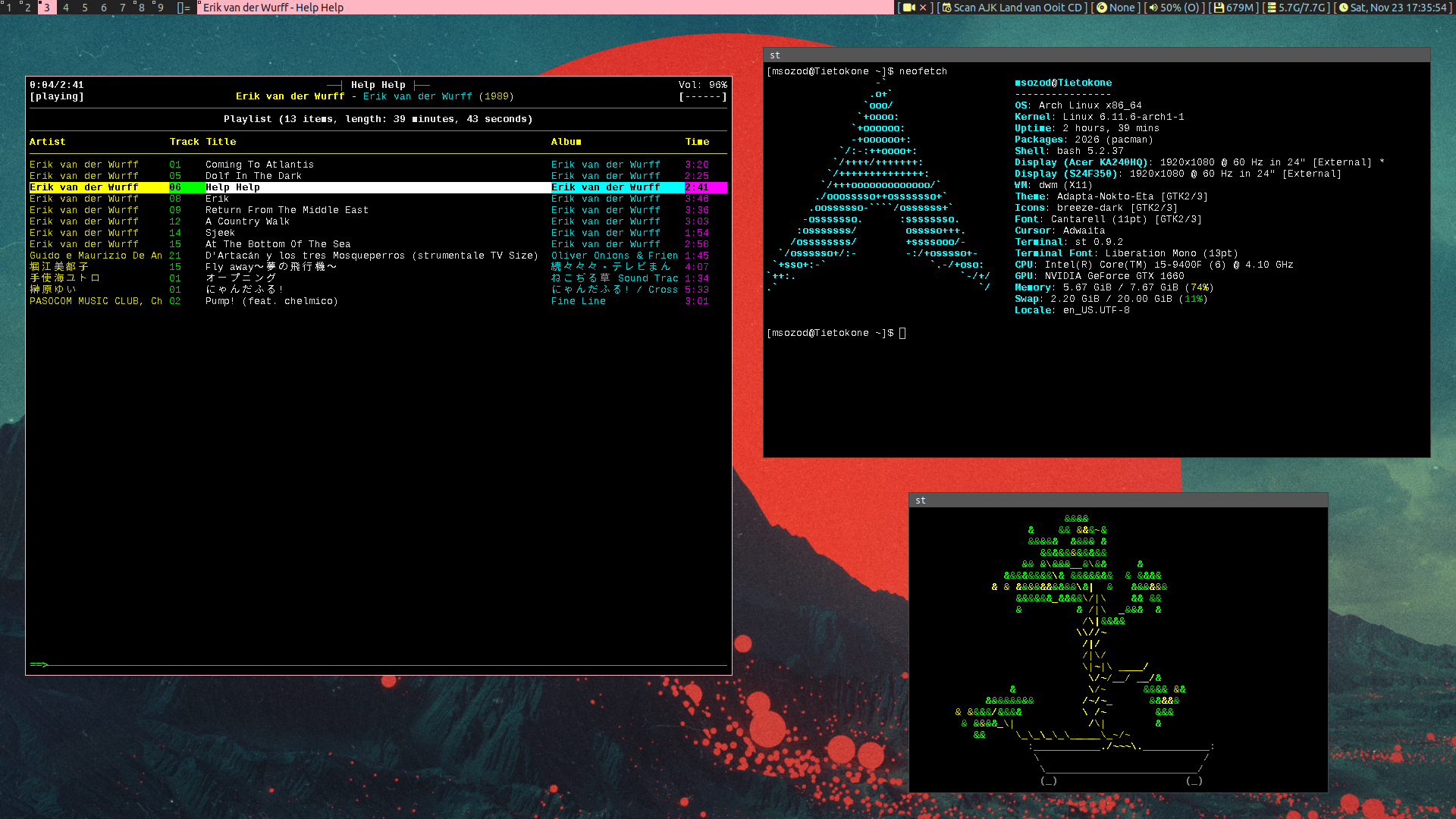This screenshot has width=1456, height=819.
Task: Click the calendar task icon in status bar
Action: pyautogui.click(x=946, y=8)
